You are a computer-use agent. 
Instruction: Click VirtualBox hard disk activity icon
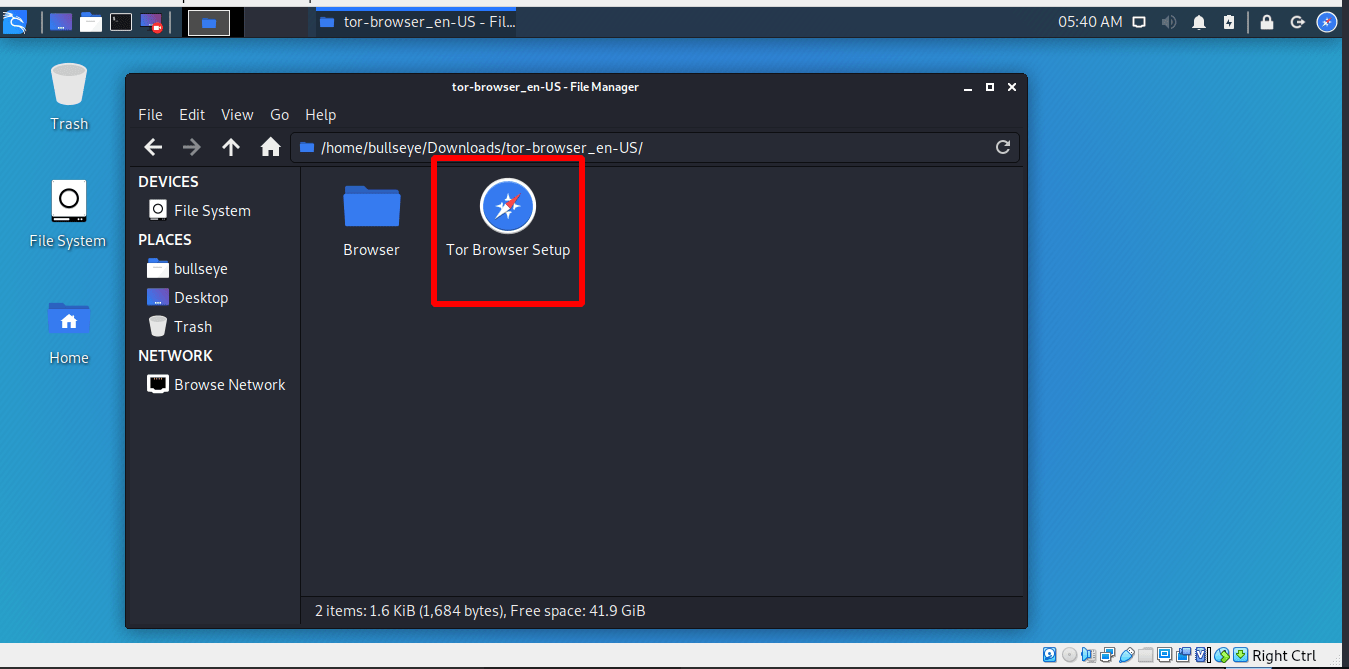(1050, 655)
